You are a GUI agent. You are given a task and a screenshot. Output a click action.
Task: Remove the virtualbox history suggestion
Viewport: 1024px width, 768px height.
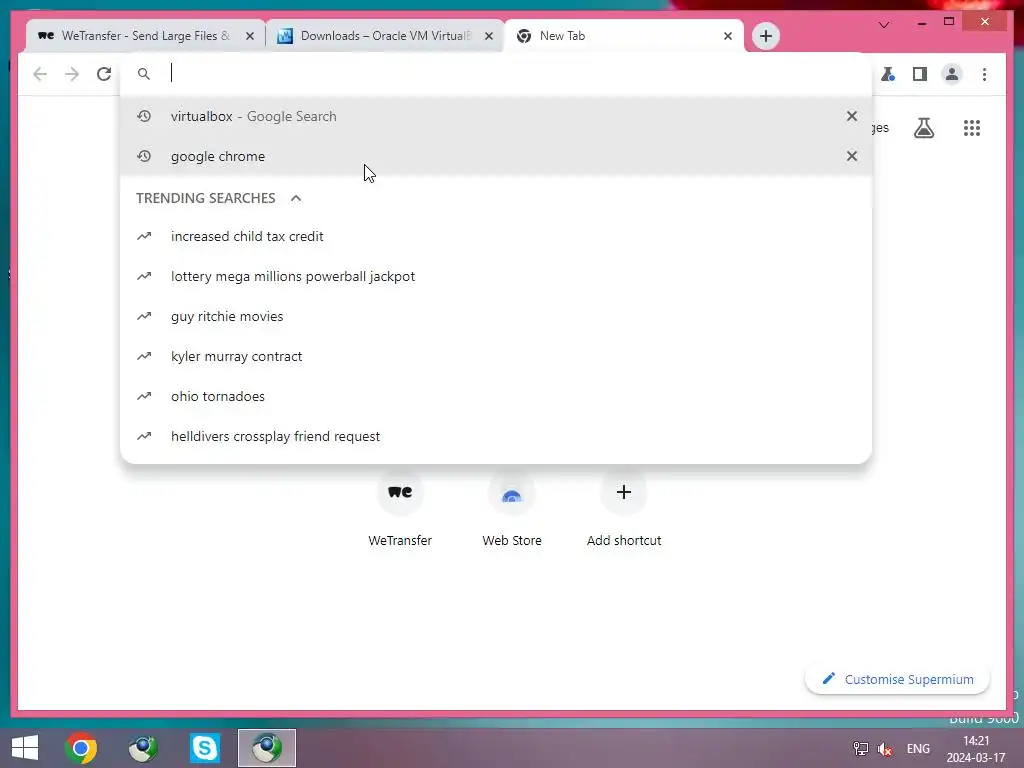(x=852, y=116)
